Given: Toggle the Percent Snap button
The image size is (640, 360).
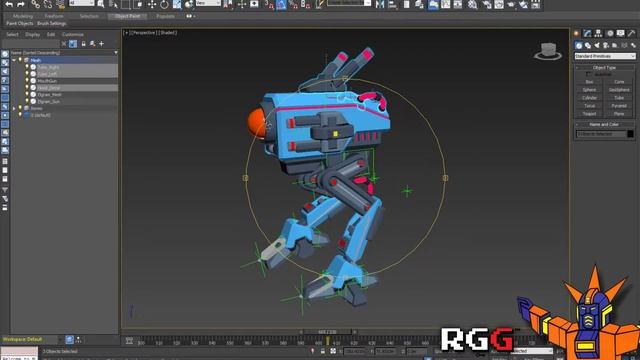Looking at the screenshot, I should point(293,4).
